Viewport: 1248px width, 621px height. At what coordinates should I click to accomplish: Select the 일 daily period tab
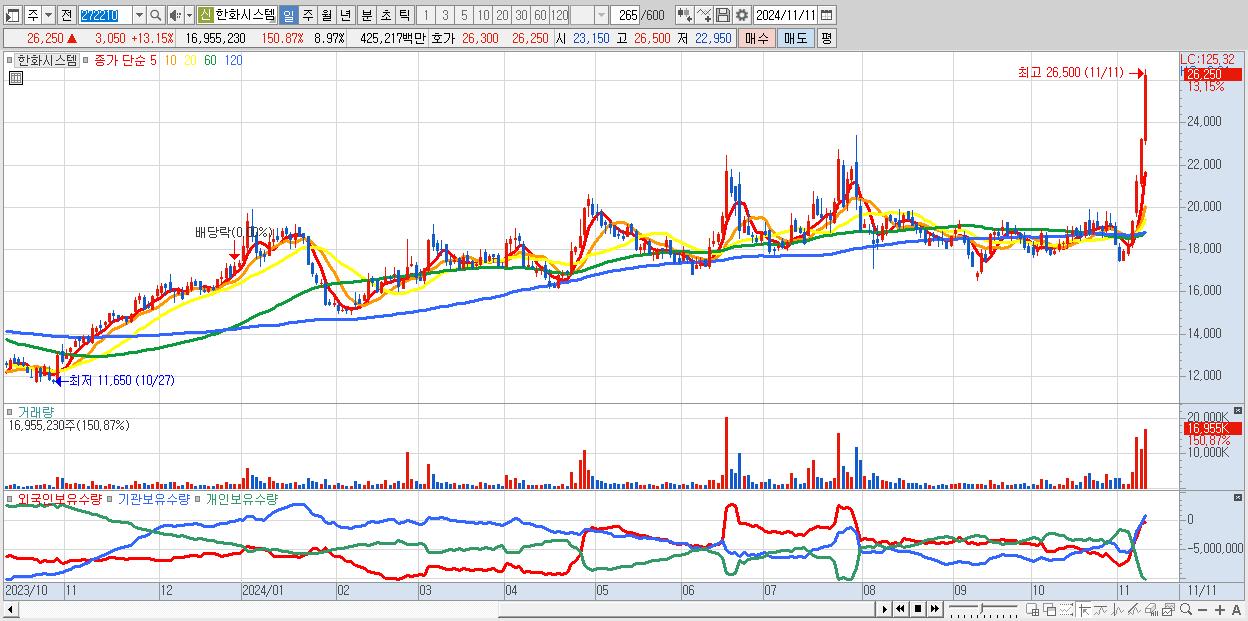point(288,15)
